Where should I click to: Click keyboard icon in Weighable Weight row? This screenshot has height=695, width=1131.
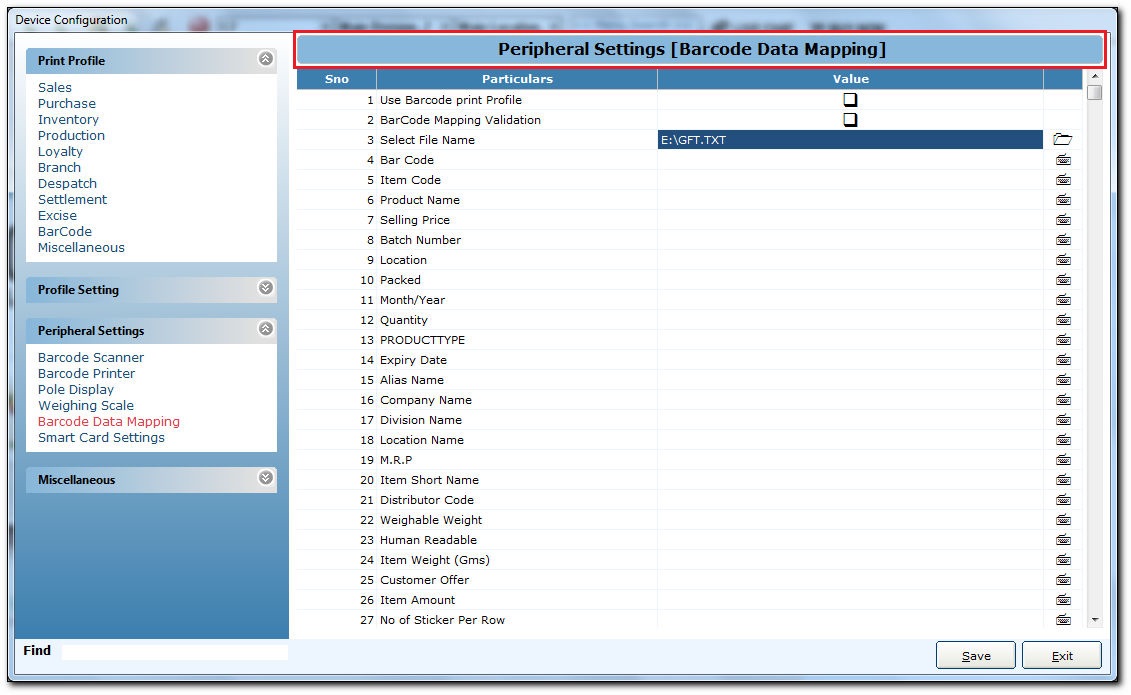click(x=1063, y=520)
